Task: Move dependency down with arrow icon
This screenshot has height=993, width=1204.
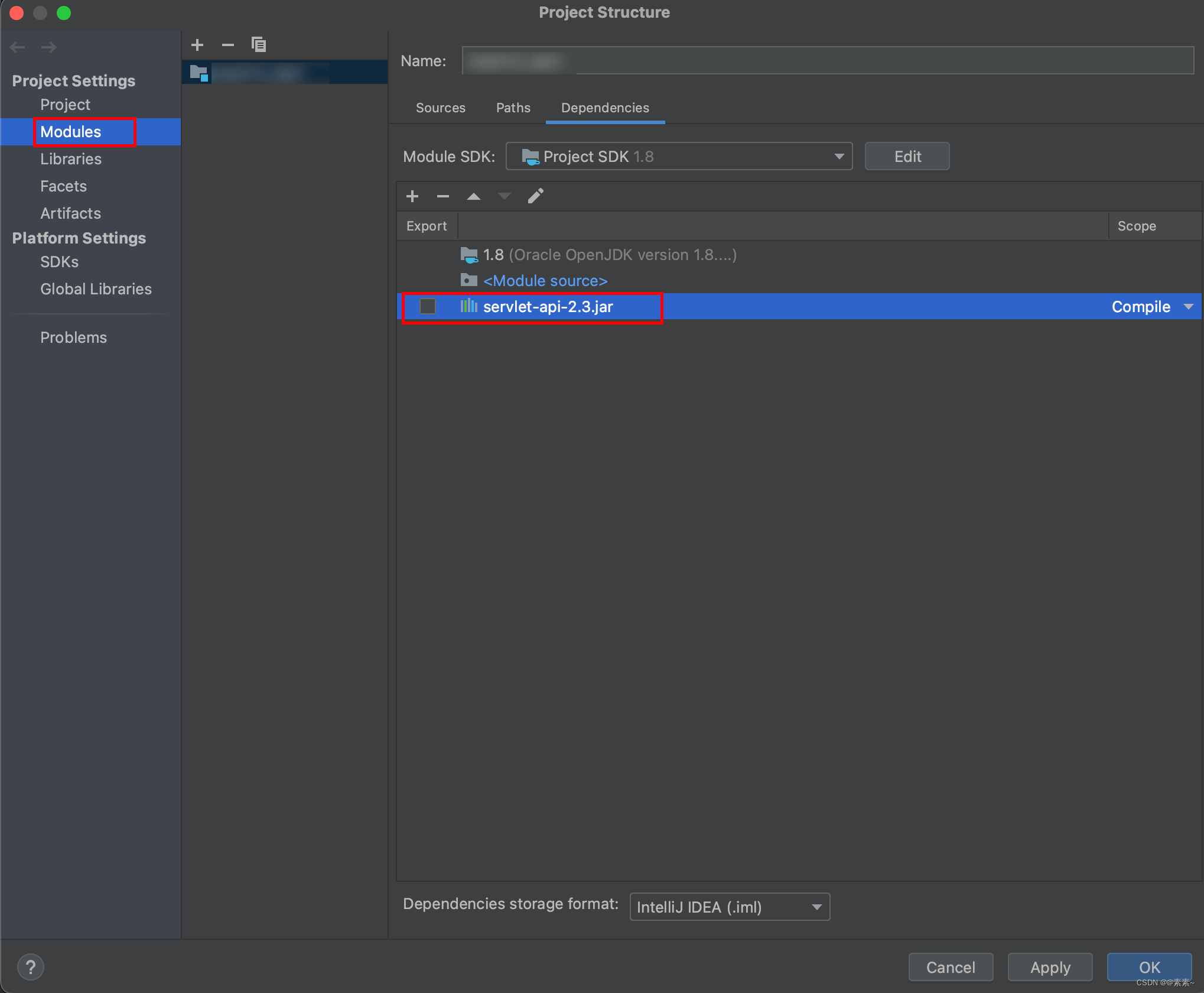Action: [505, 196]
